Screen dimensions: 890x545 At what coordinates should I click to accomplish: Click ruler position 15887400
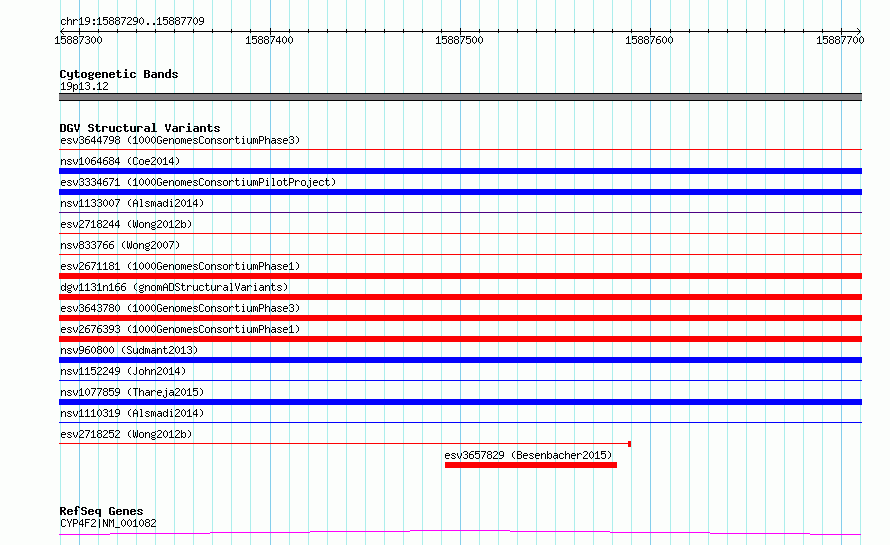click(x=269, y=40)
